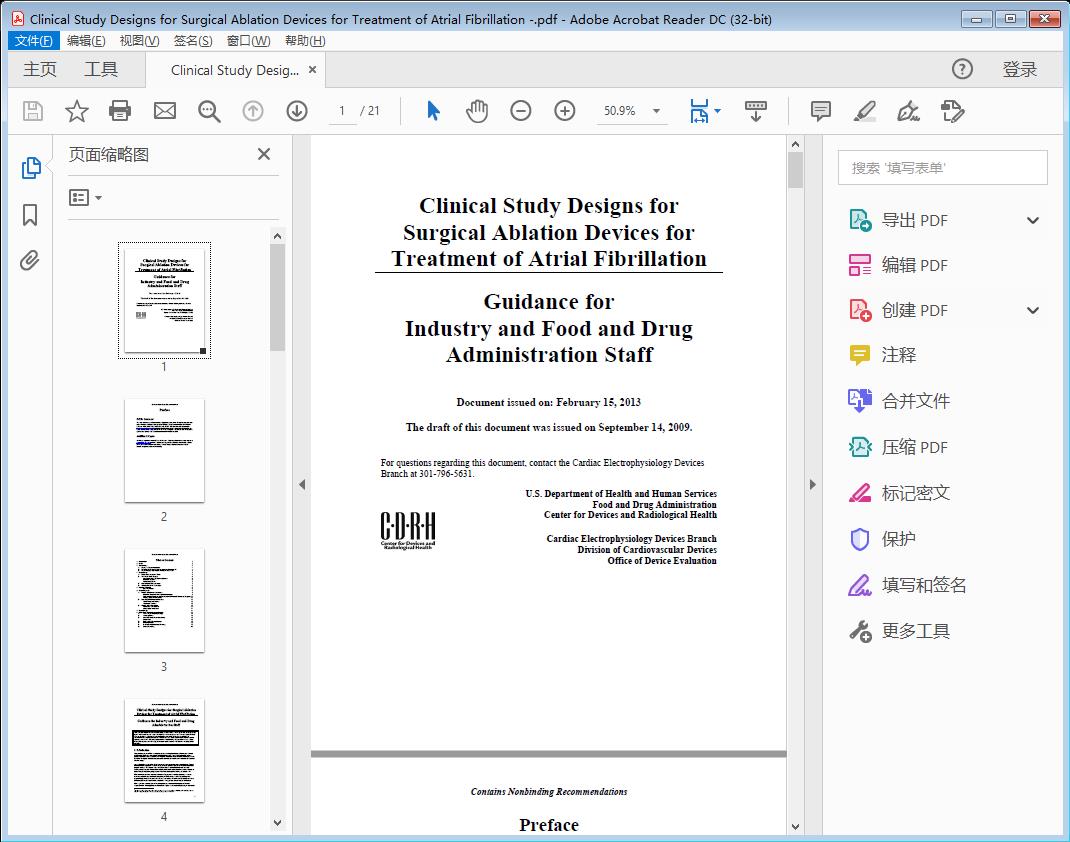Open search using the magnifier icon

point(209,111)
